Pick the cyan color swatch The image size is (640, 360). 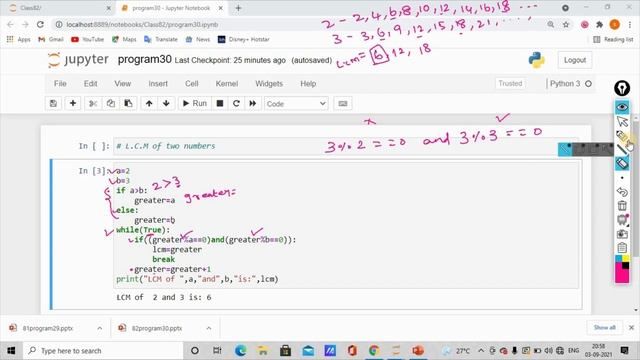point(618,259)
